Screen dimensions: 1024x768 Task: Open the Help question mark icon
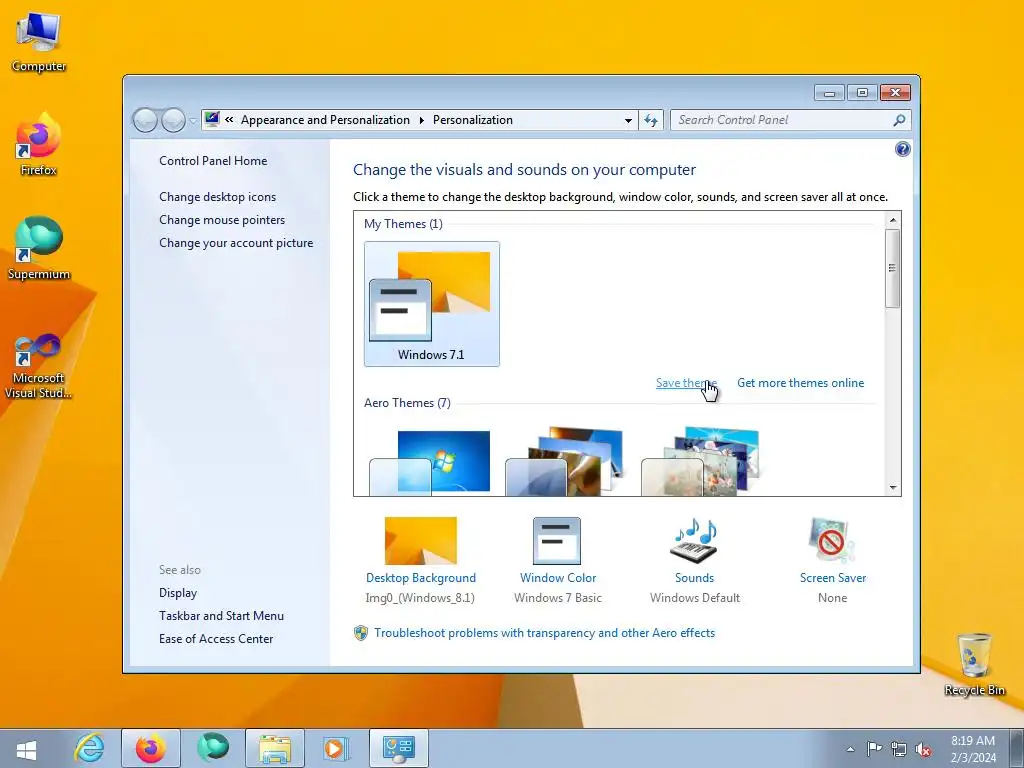(903, 150)
